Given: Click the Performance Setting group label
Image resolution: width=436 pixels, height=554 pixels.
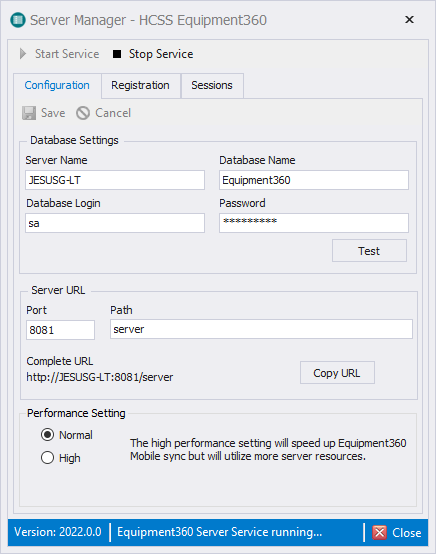Looking at the screenshot, I should (x=76, y=413).
